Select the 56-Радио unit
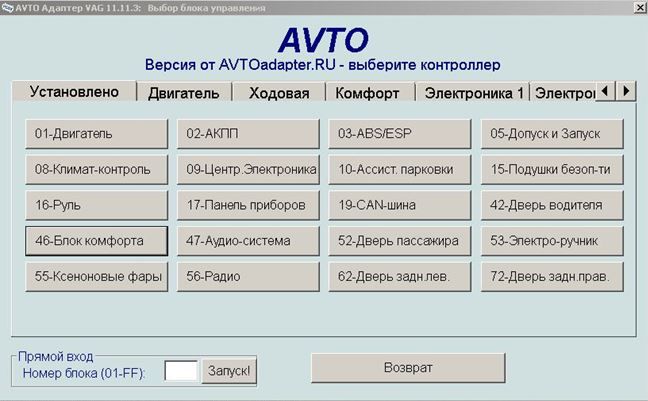The image size is (648, 401). point(248,277)
